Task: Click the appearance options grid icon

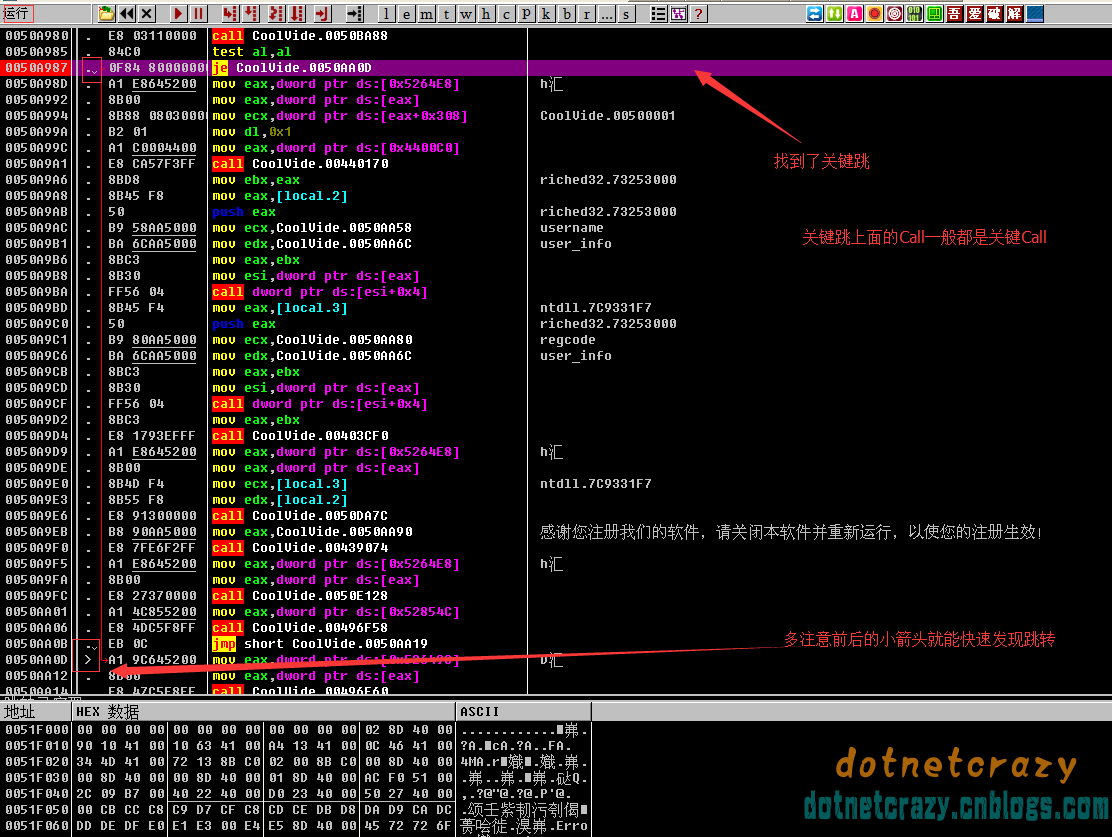Action: tap(679, 13)
